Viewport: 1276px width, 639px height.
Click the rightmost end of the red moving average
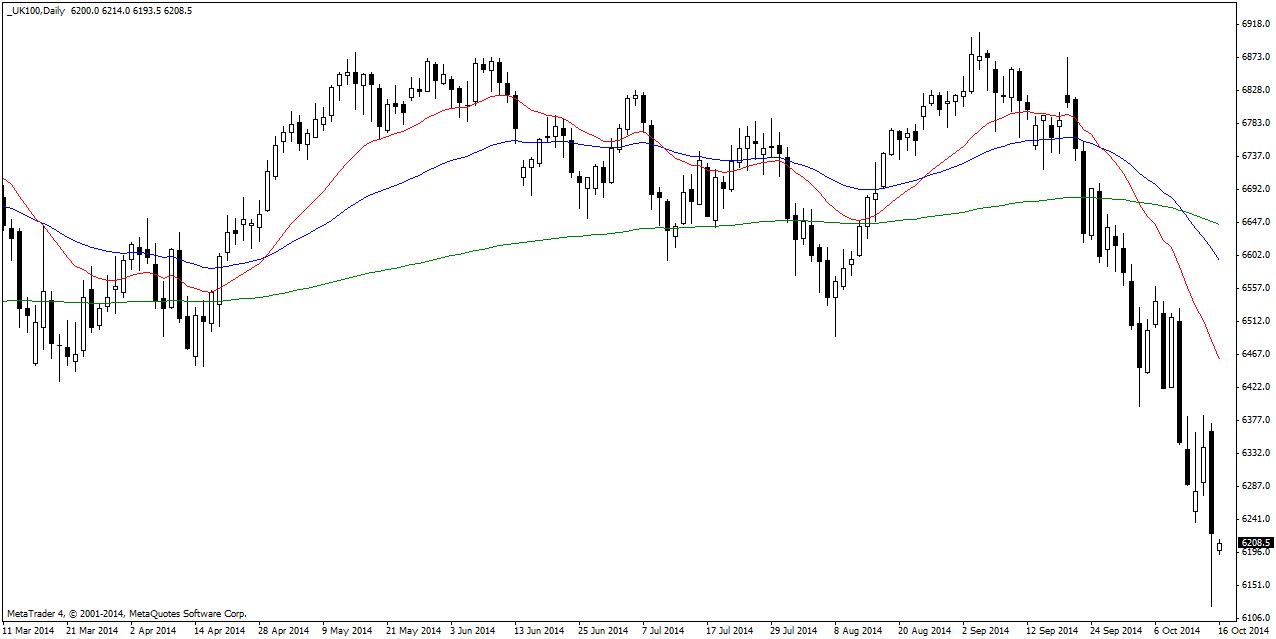click(1218, 358)
